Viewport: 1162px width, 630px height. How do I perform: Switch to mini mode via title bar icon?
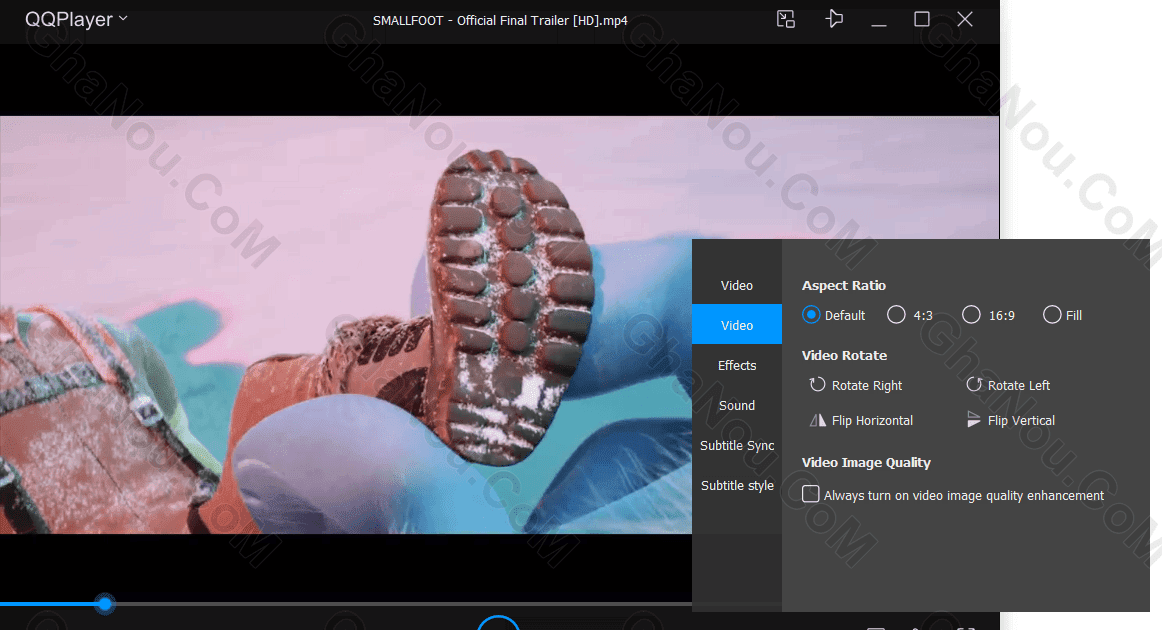(x=786, y=19)
